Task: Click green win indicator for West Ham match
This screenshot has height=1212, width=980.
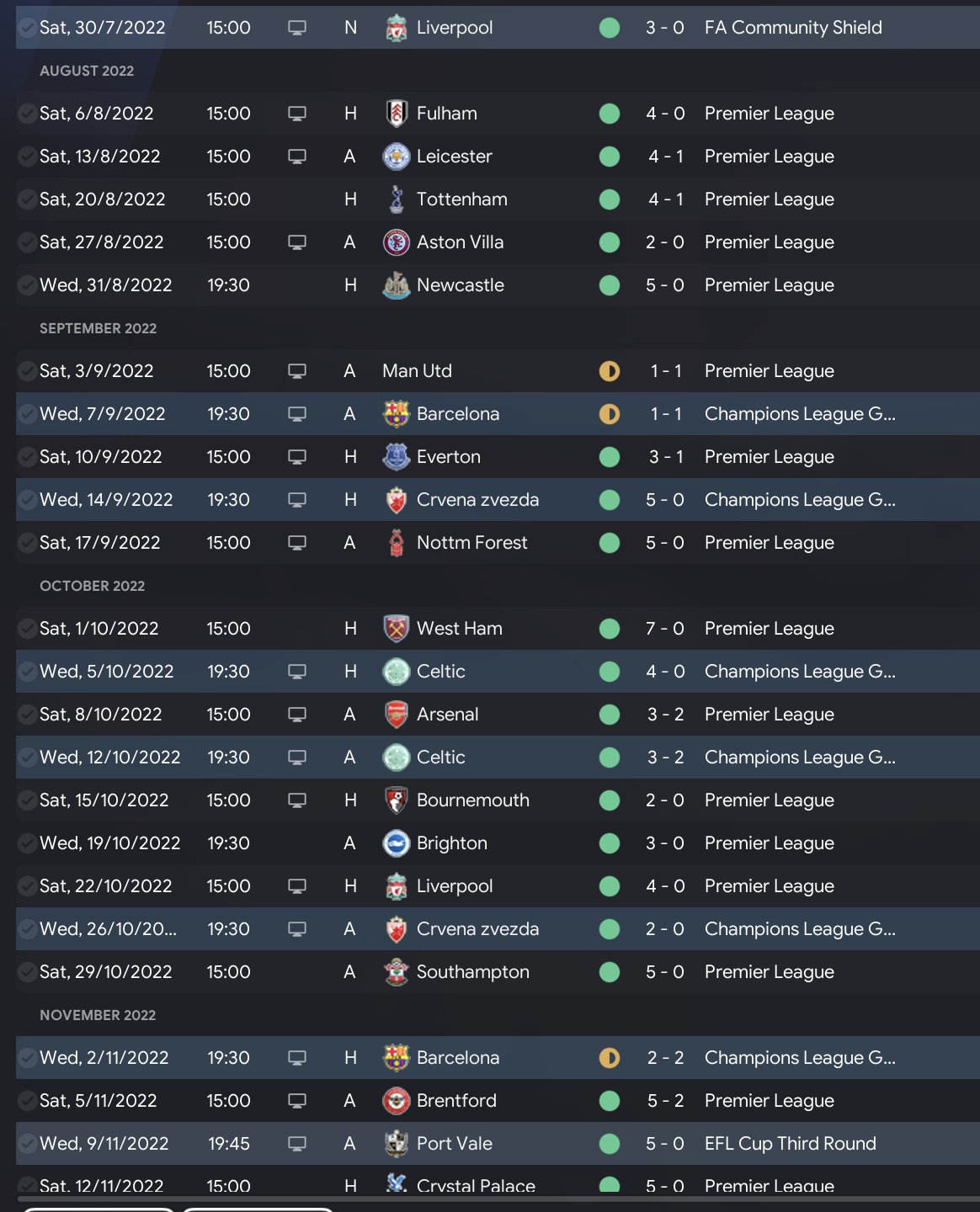Action: 610,629
